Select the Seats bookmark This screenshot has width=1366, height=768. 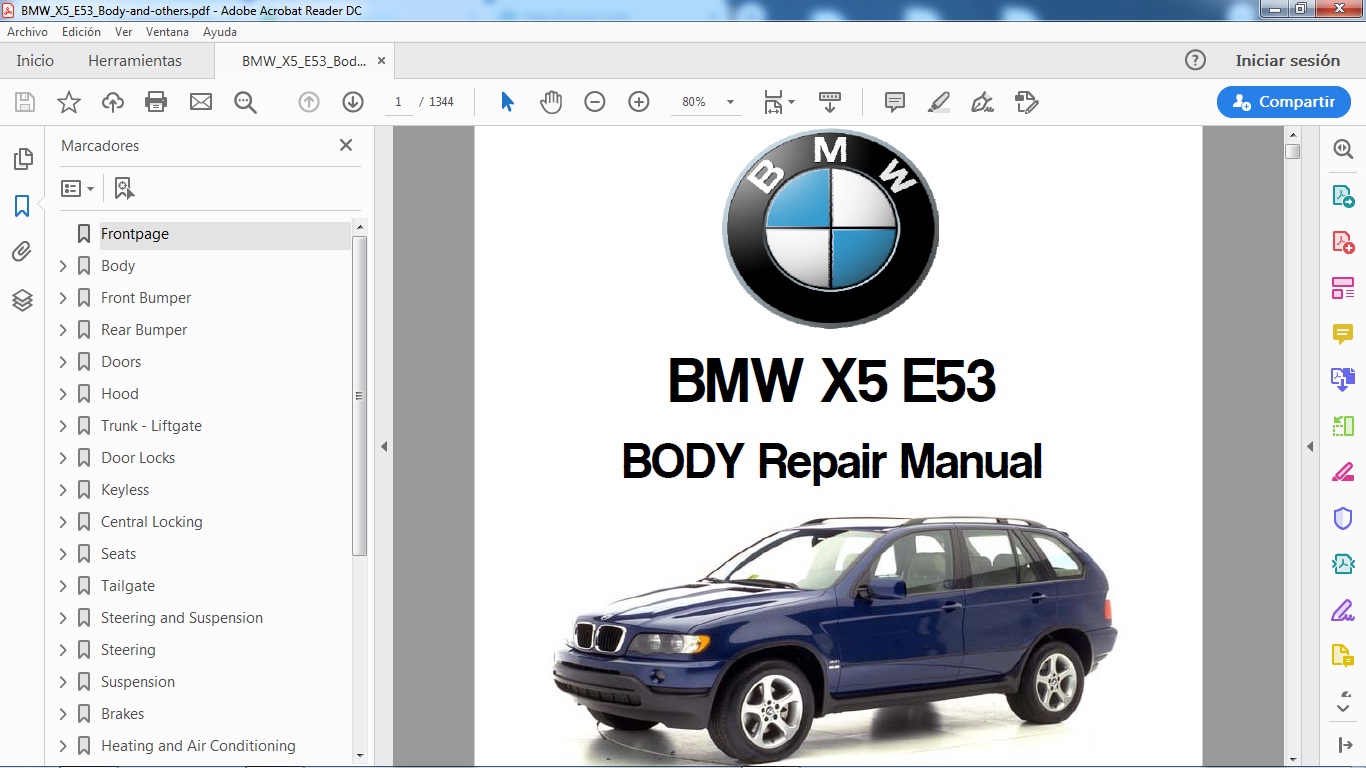118,554
